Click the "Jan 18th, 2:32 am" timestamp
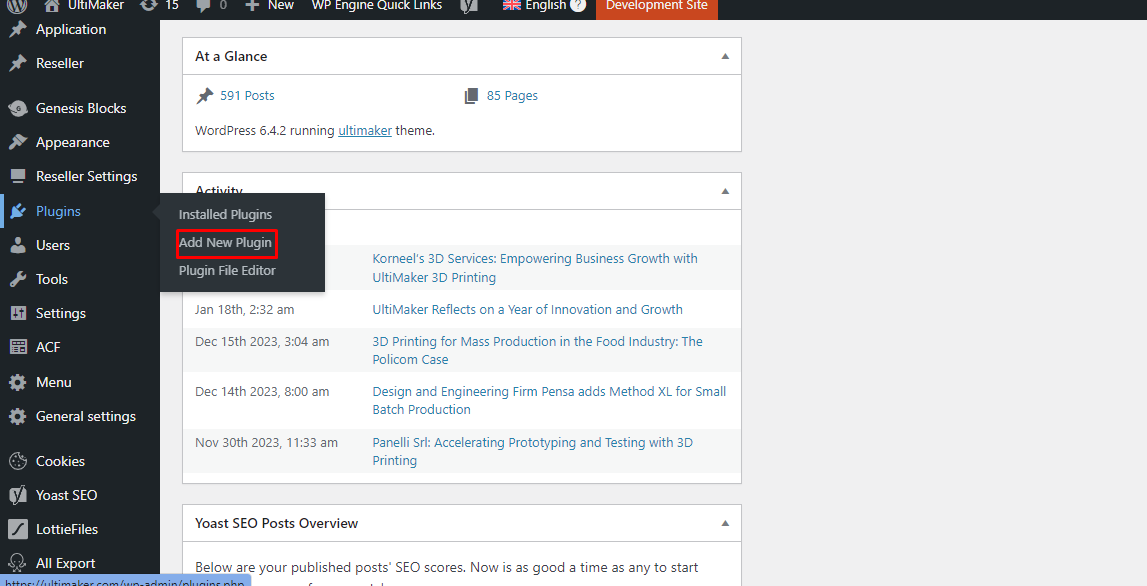The width and height of the screenshot is (1147, 586). (244, 309)
